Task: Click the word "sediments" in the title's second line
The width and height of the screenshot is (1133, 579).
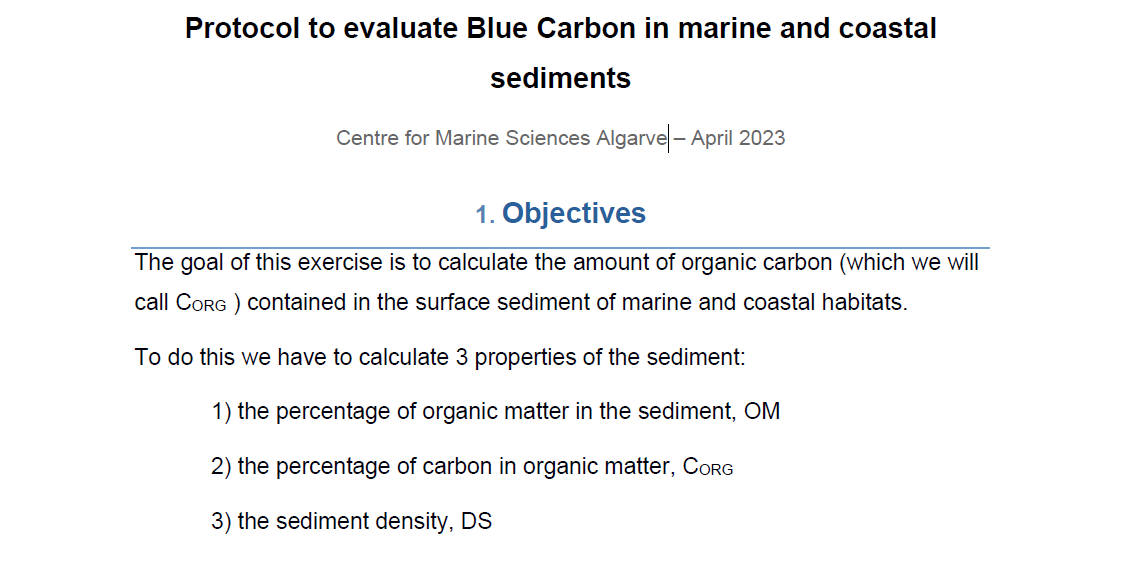Action: [x=560, y=78]
